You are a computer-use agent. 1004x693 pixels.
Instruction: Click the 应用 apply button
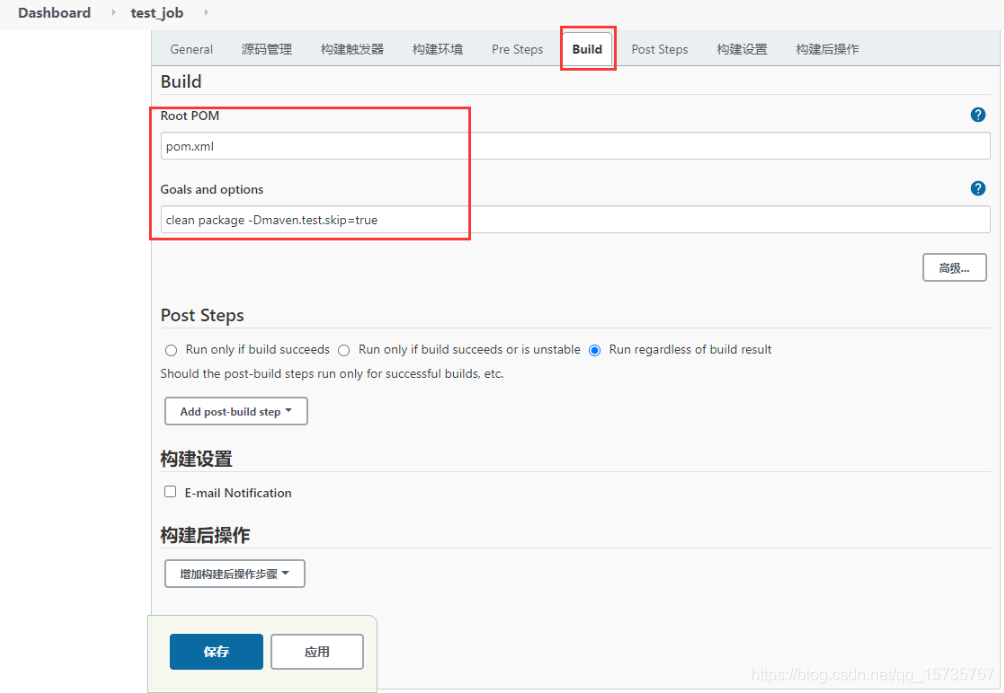click(317, 652)
